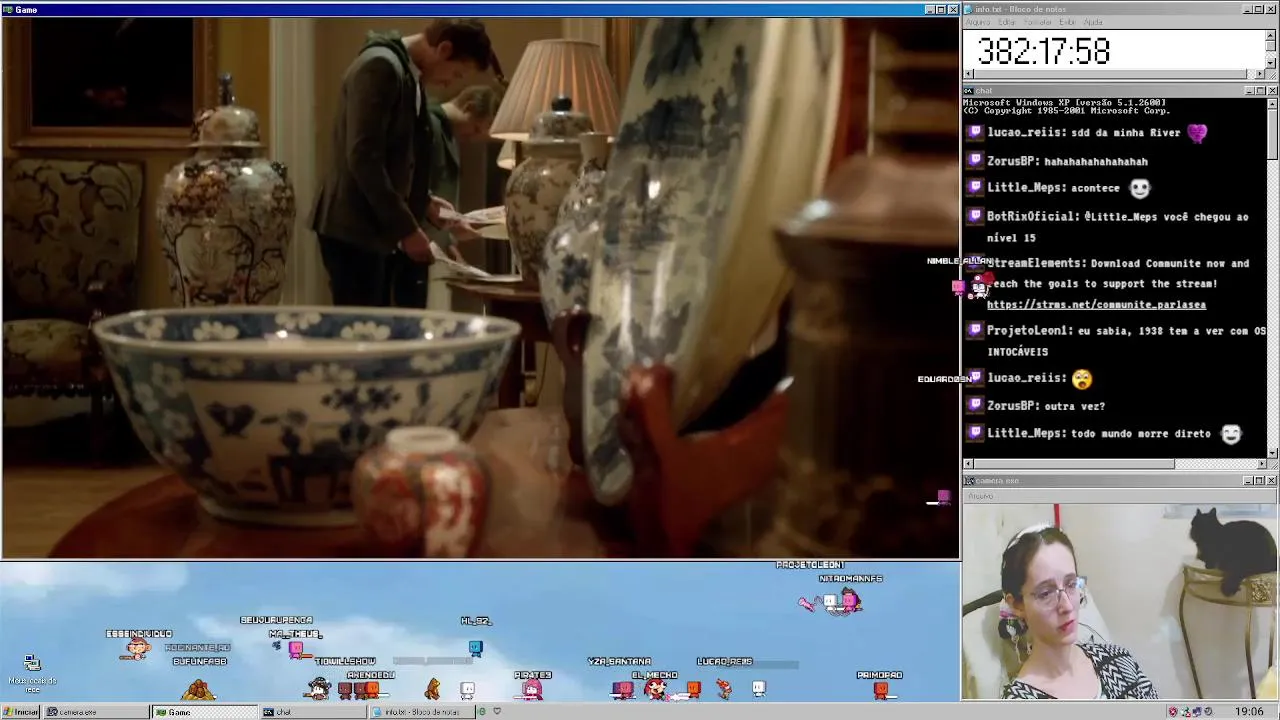Click the TIOWILLSHOW character sprite
Viewport: 1280px width, 720px height.
pyautogui.click(x=319, y=687)
